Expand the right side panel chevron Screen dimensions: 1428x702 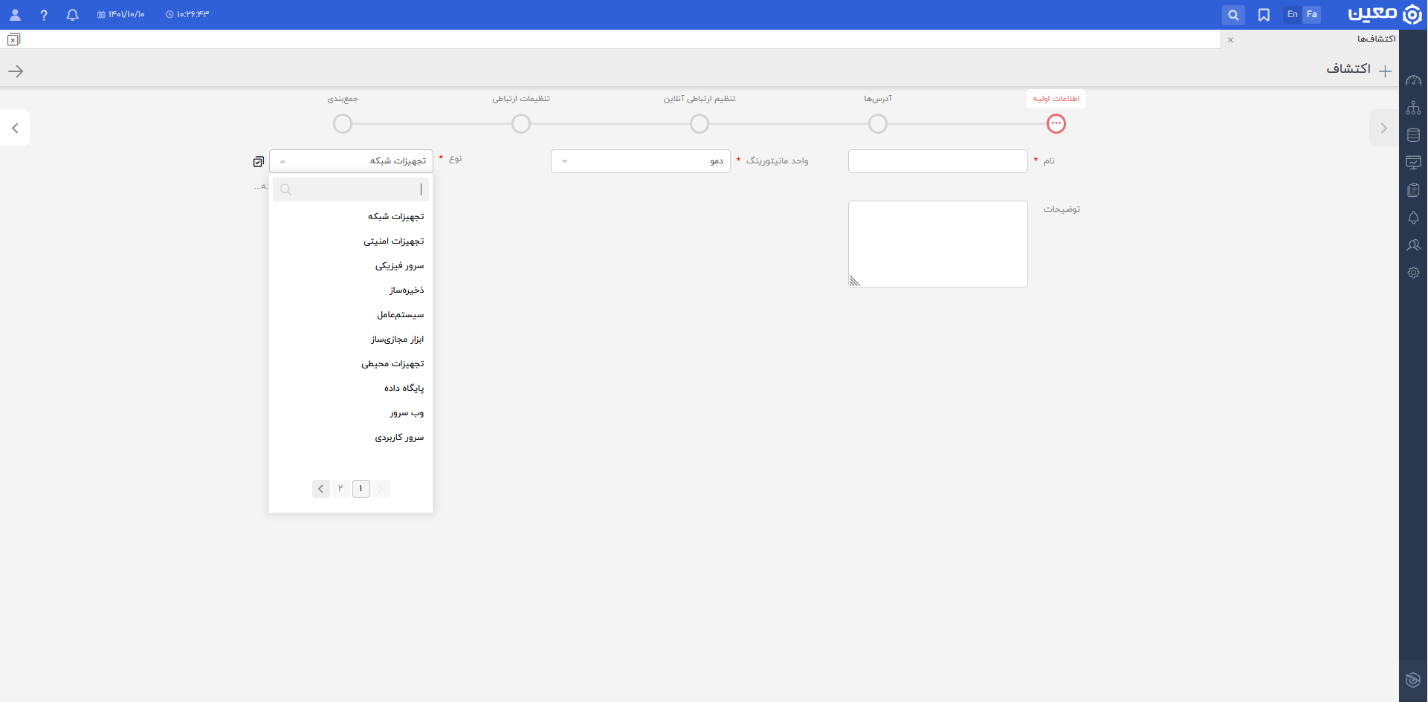[x=1383, y=128]
